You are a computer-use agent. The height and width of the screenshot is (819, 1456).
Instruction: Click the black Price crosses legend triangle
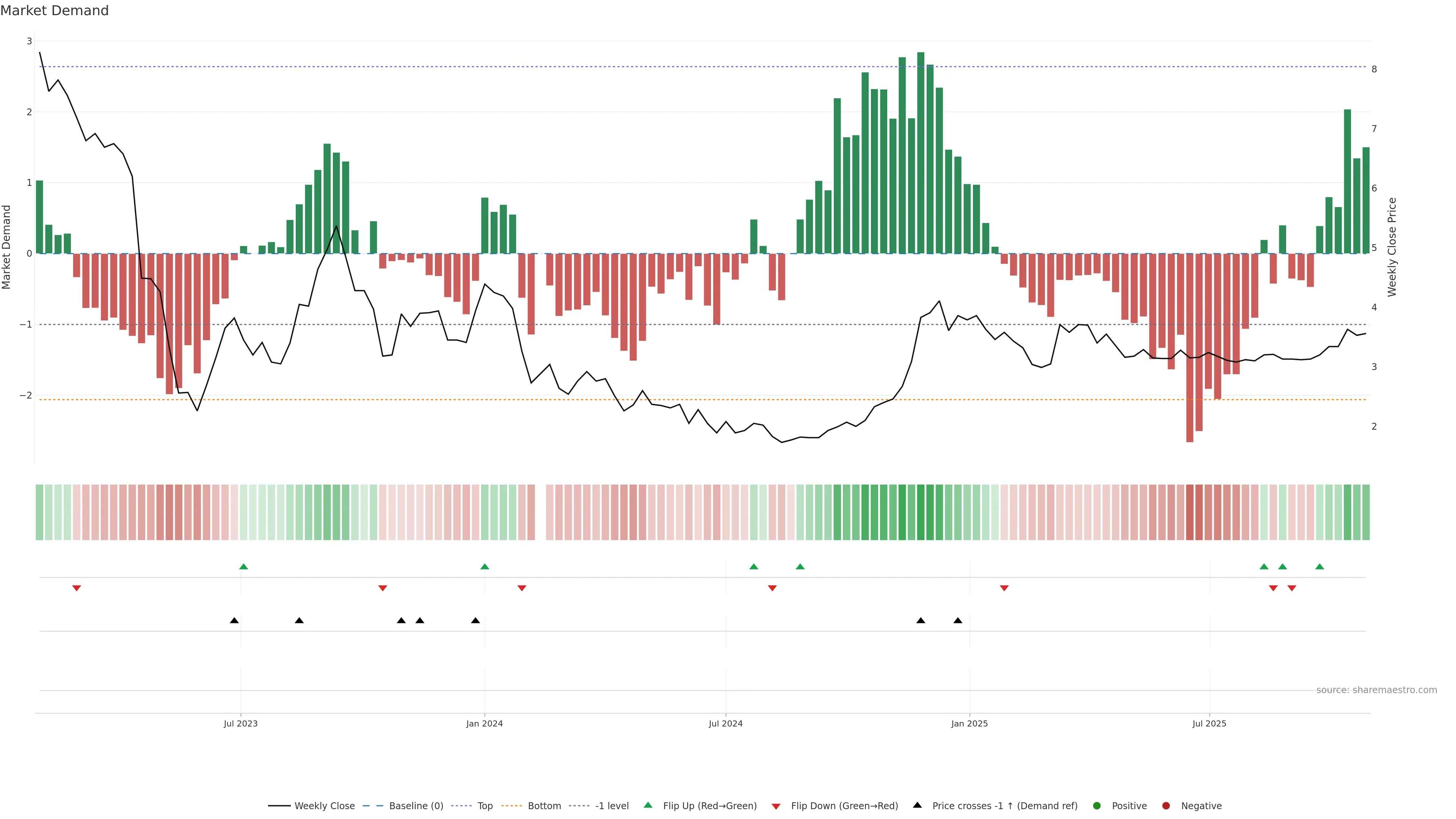coord(917,805)
